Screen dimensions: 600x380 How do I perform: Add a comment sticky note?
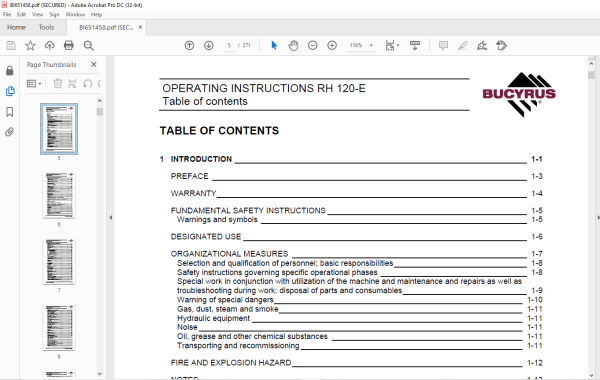click(443, 46)
